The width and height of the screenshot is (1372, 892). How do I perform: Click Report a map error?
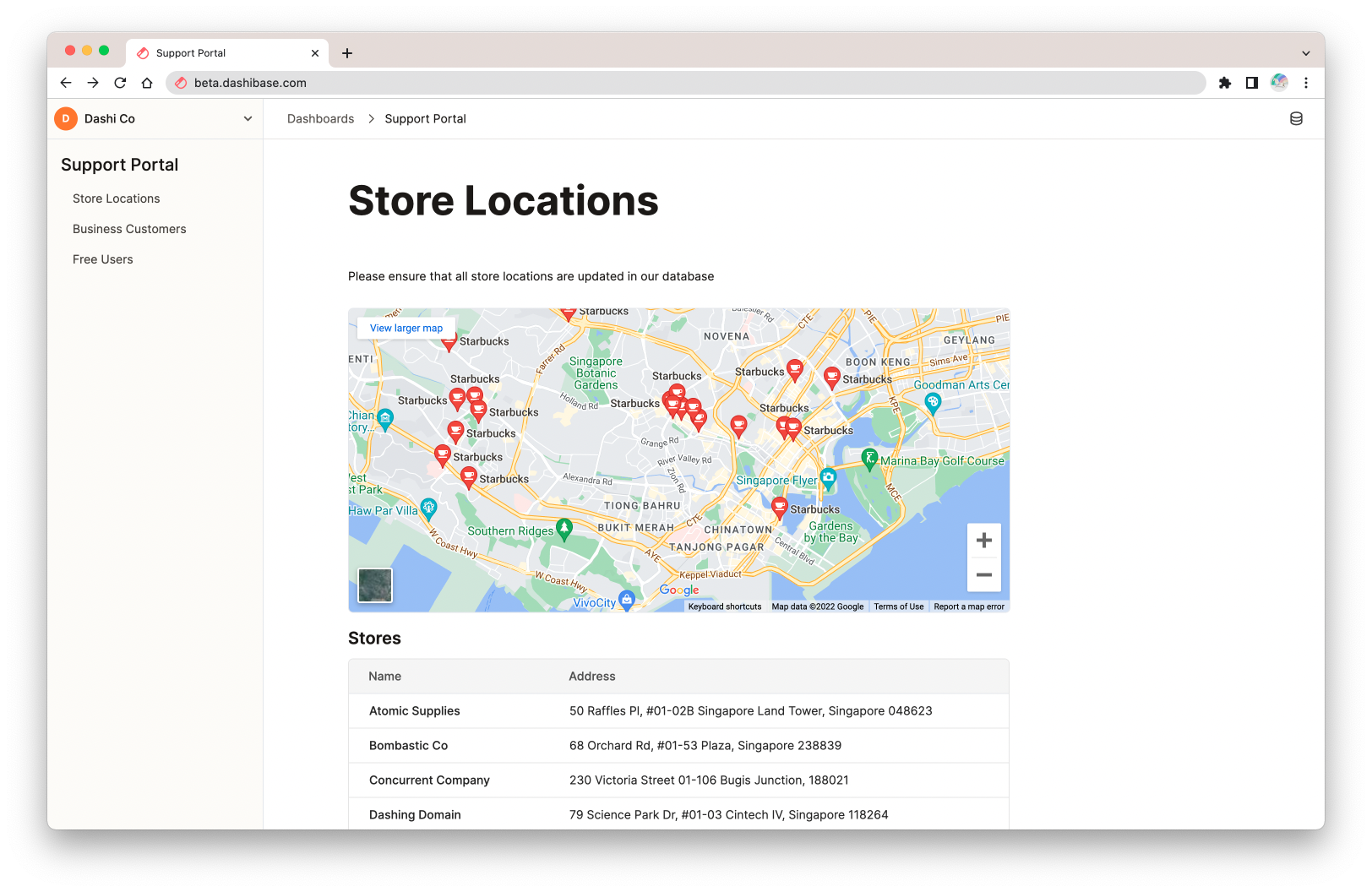pos(969,606)
